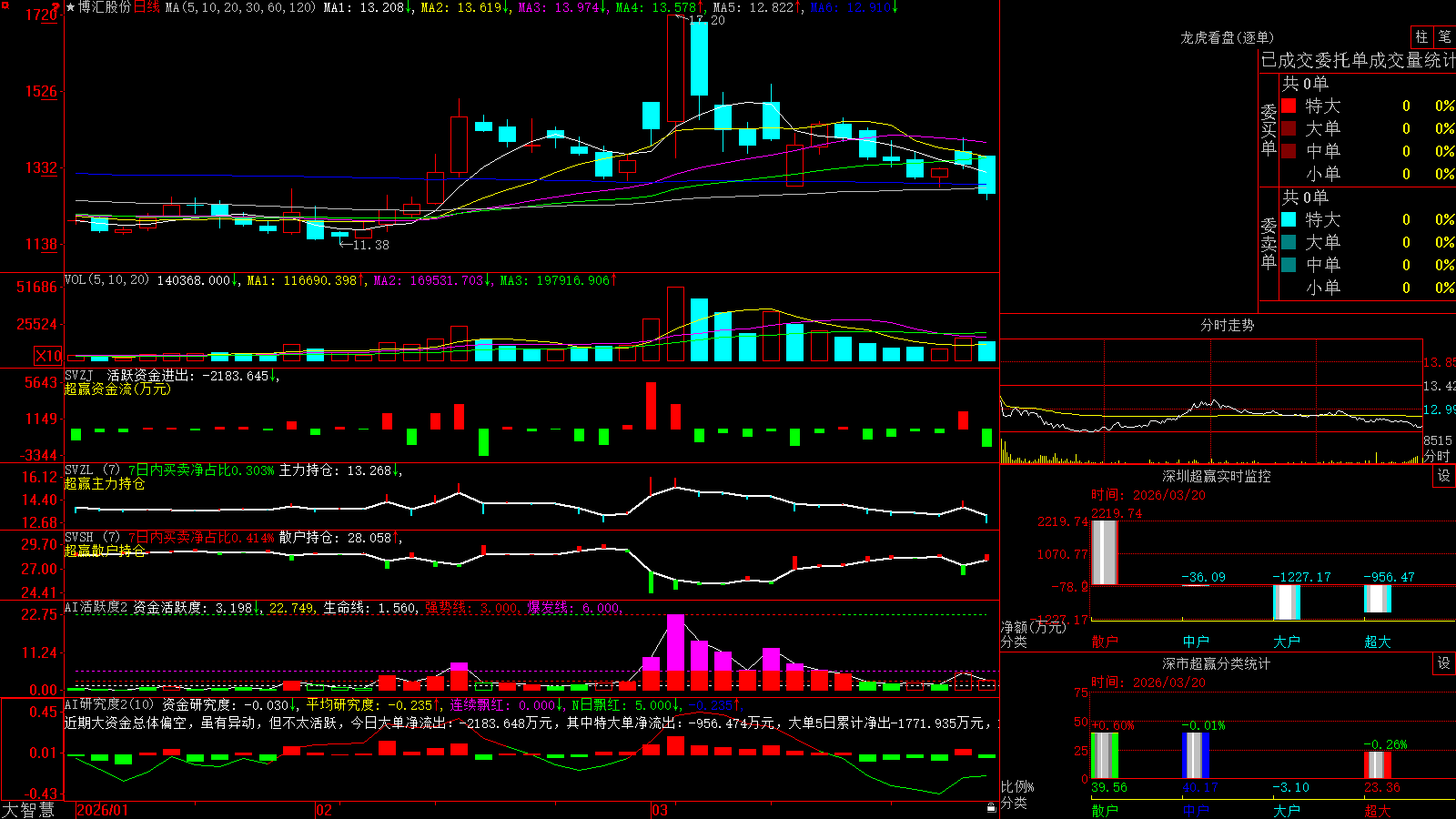Click the AI活跃度2 indicator name
Image resolution: width=1456 pixels, height=819 pixels.
[96, 607]
